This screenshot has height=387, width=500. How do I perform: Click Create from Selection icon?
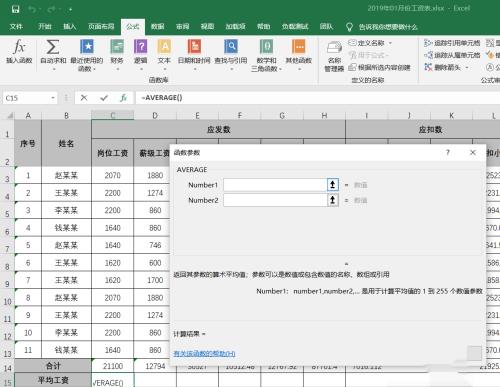point(352,67)
